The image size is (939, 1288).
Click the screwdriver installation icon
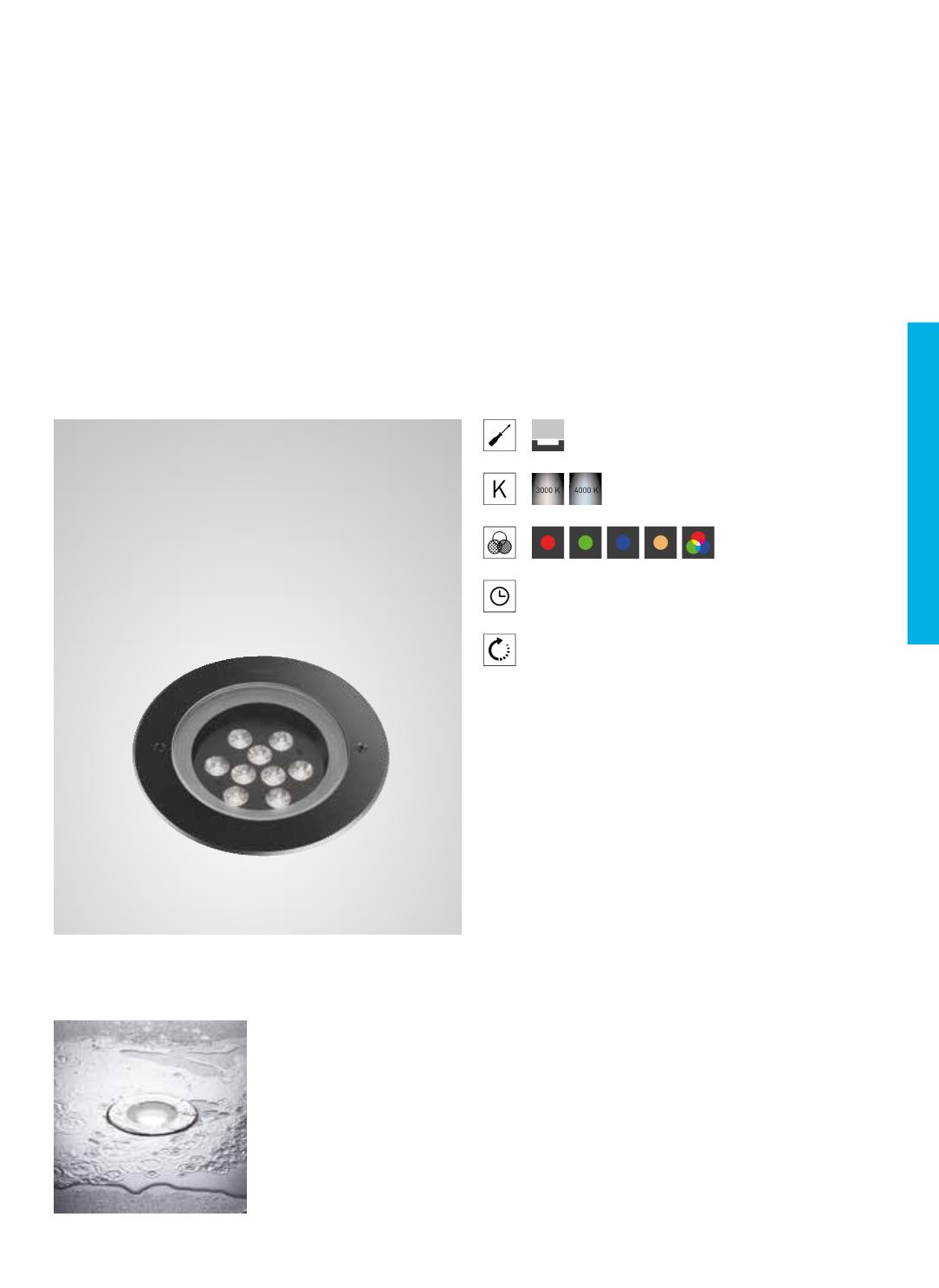500,435
